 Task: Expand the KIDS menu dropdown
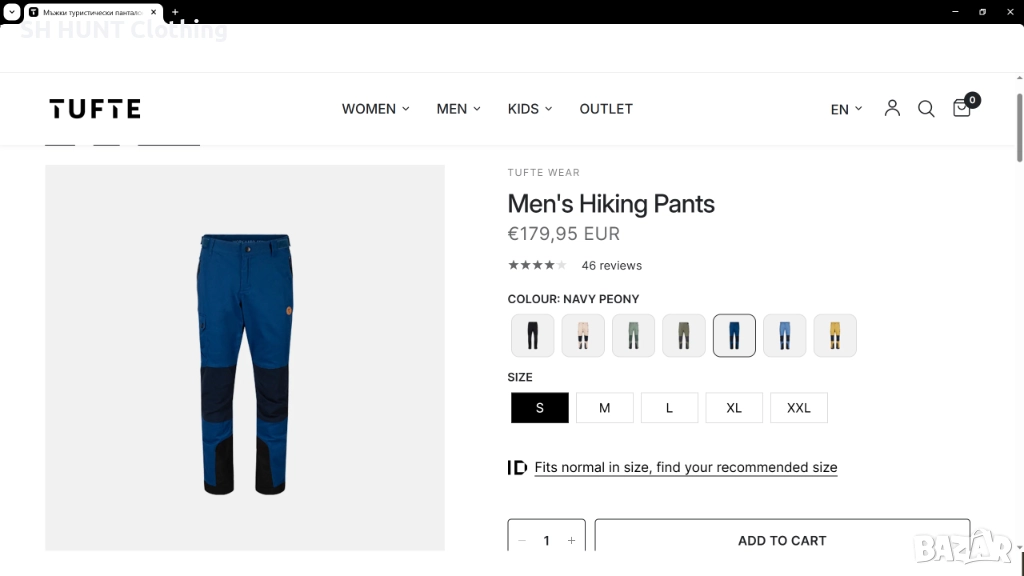[x=529, y=109]
